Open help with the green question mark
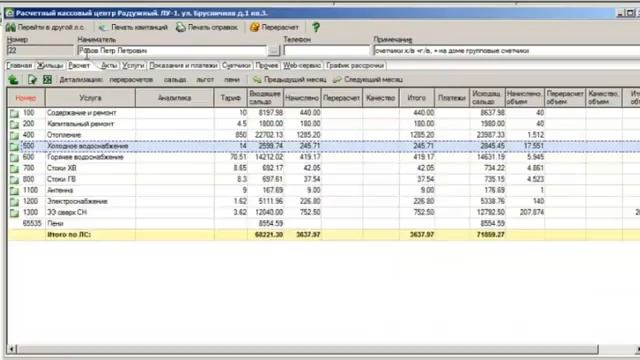Screen dimensions: 640x360 point(316,27)
